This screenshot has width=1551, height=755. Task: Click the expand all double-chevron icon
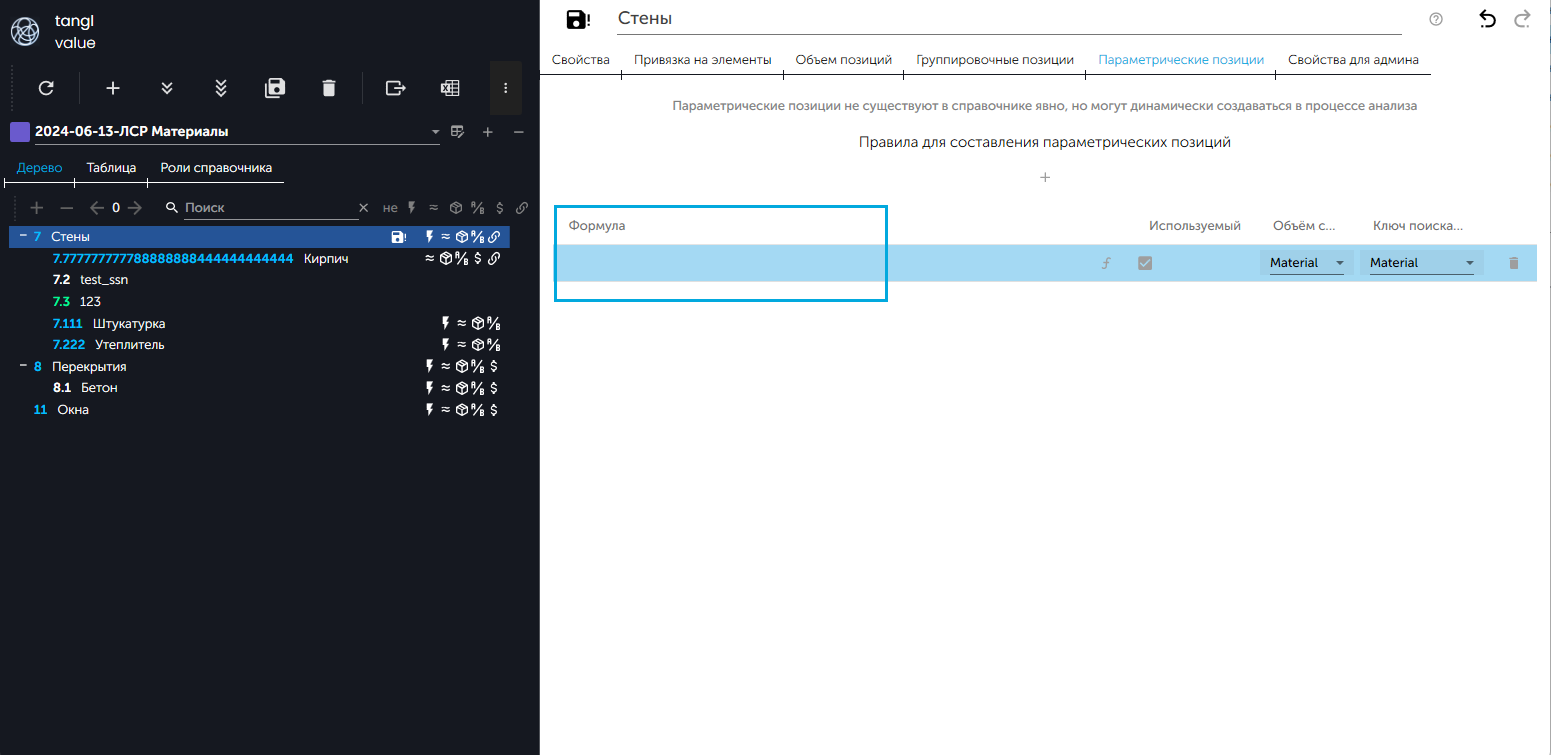221,88
